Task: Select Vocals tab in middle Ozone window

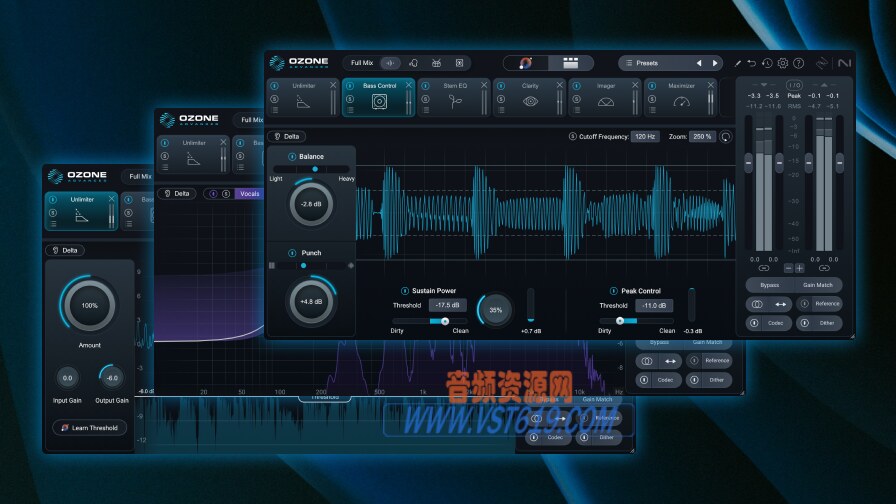Action: tap(249, 194)
